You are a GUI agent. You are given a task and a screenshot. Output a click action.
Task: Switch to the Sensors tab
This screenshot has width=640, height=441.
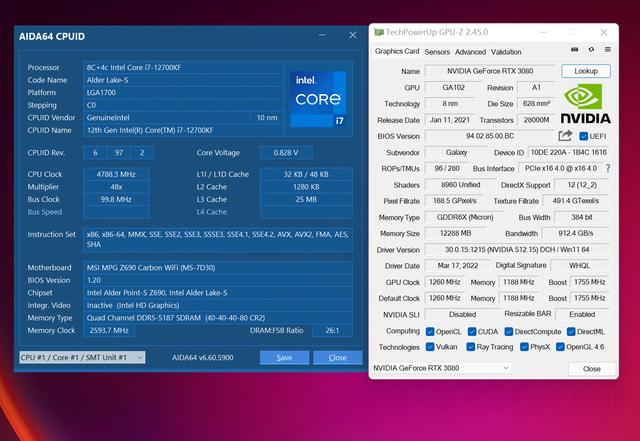coord(437,52)
